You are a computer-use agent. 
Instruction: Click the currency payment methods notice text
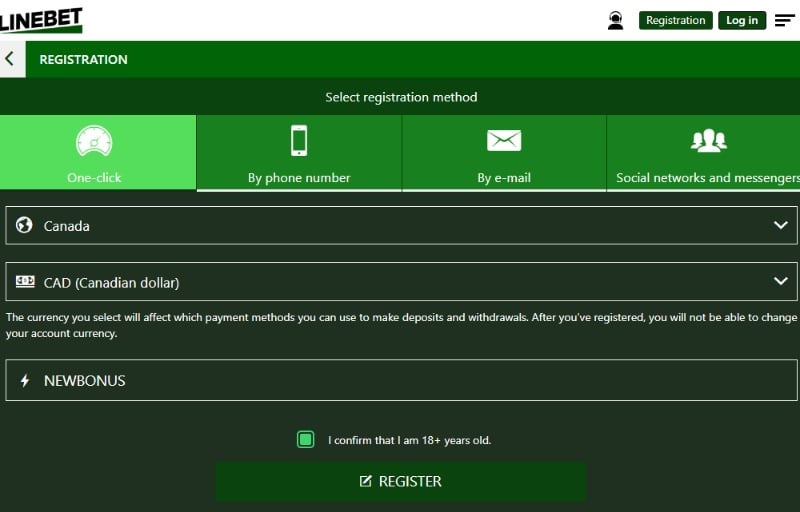click(x=401, y=325)
